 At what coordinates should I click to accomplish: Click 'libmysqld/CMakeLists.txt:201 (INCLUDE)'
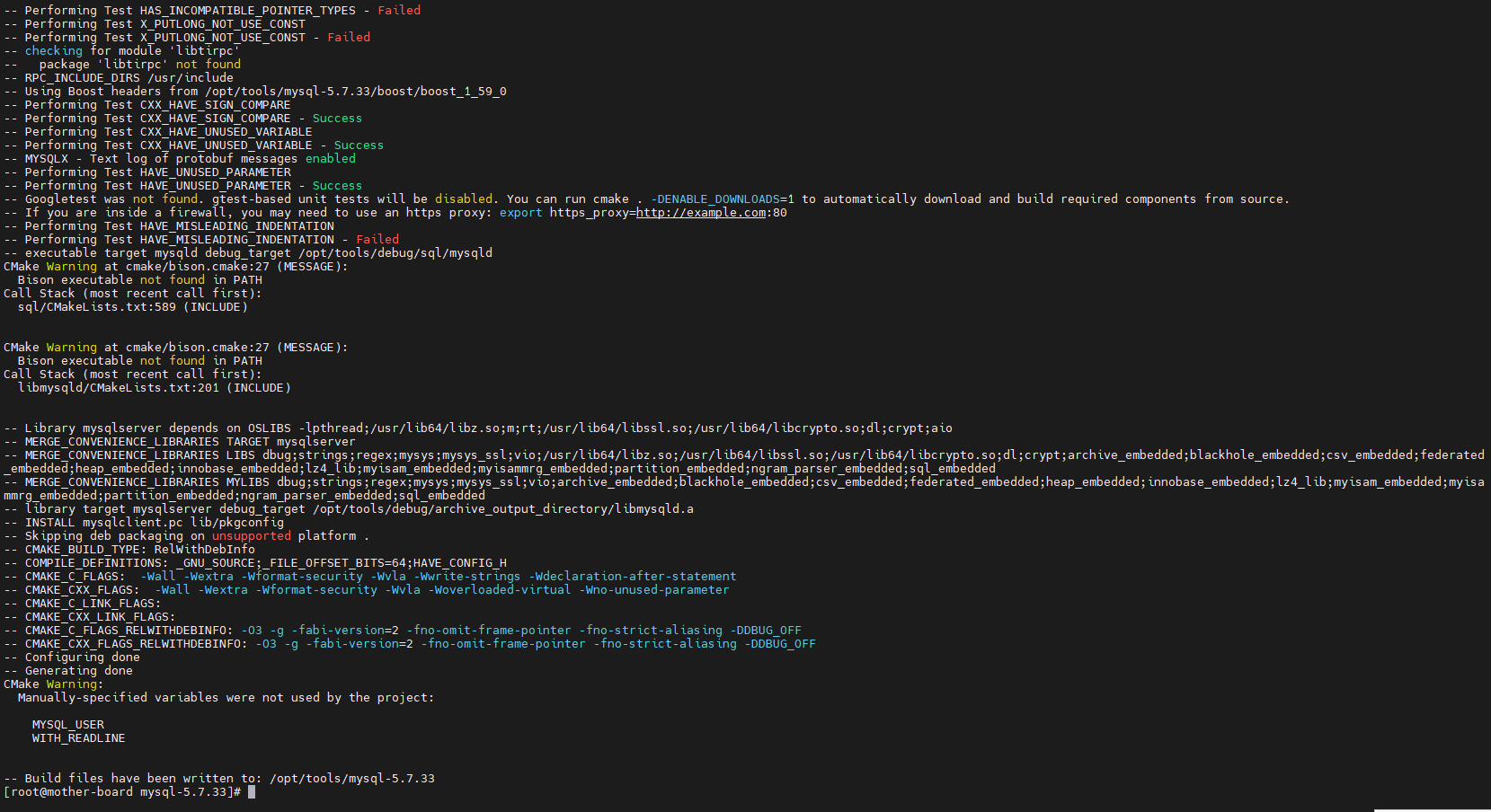tap(155, 388)
